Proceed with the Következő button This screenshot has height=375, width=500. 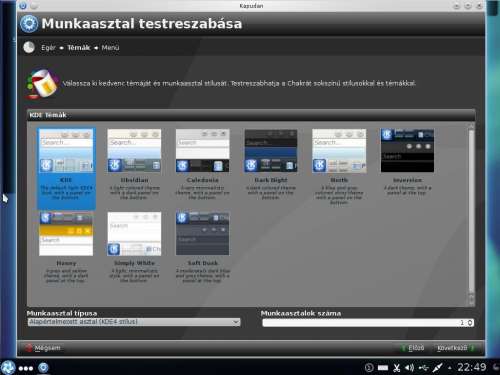pos(455,348)
